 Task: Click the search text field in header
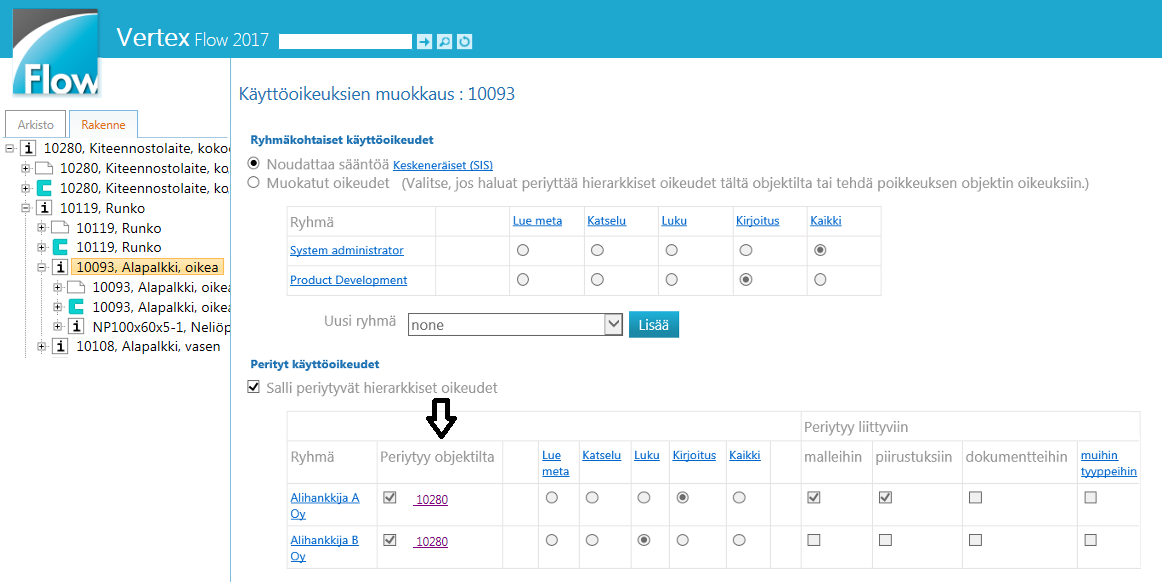(x=345, y=41)
